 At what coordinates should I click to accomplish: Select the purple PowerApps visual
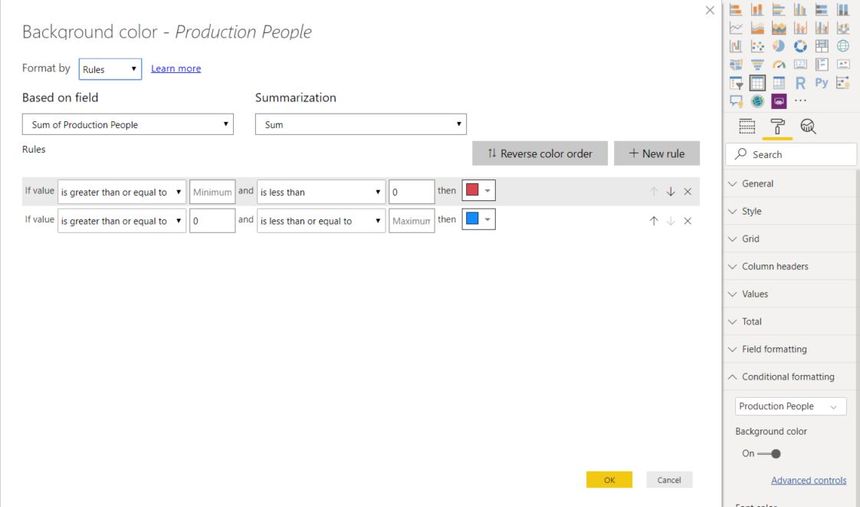click(x=779, y=101)
